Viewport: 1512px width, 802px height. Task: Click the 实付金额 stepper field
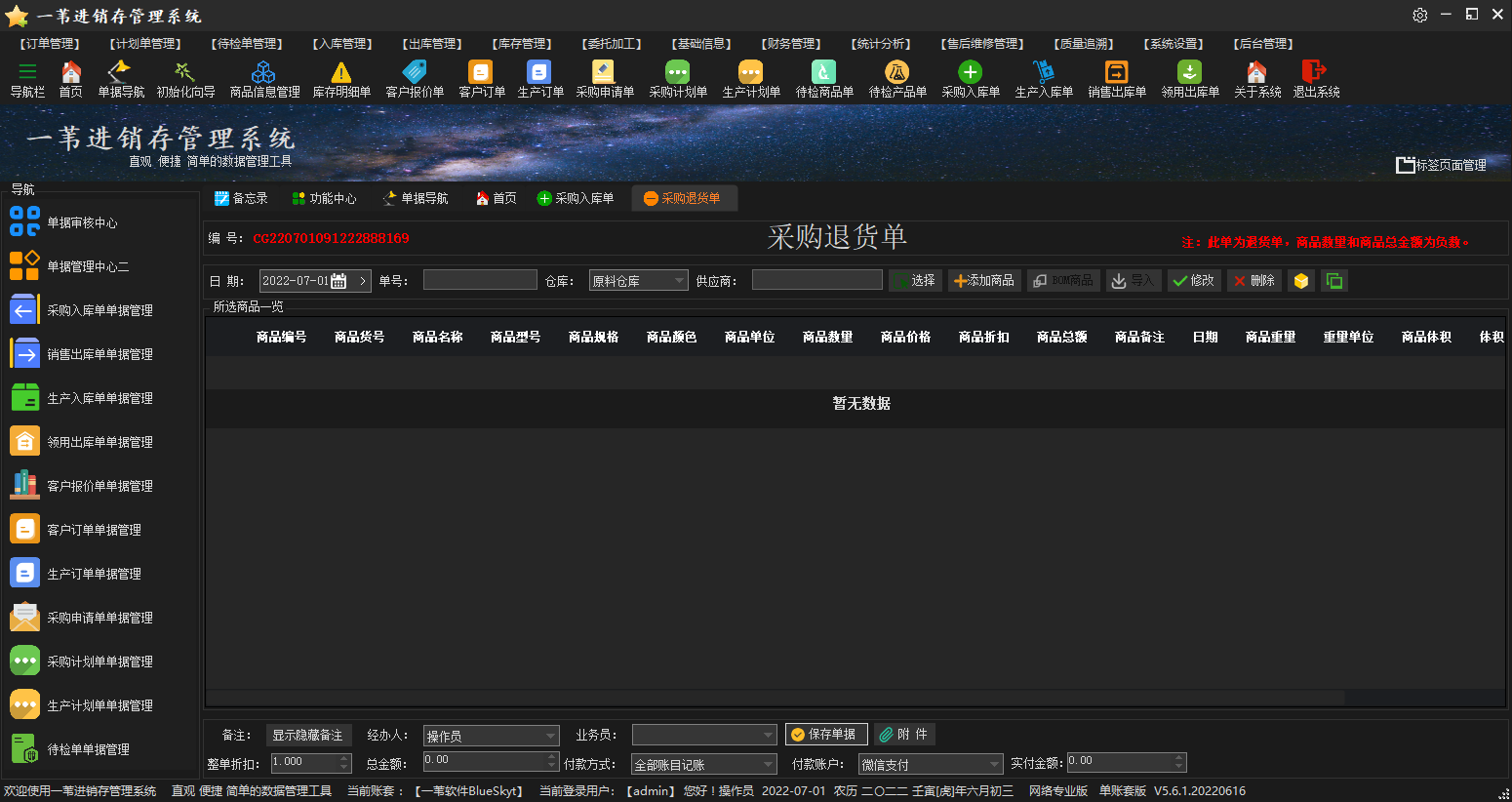point(1127,762)
